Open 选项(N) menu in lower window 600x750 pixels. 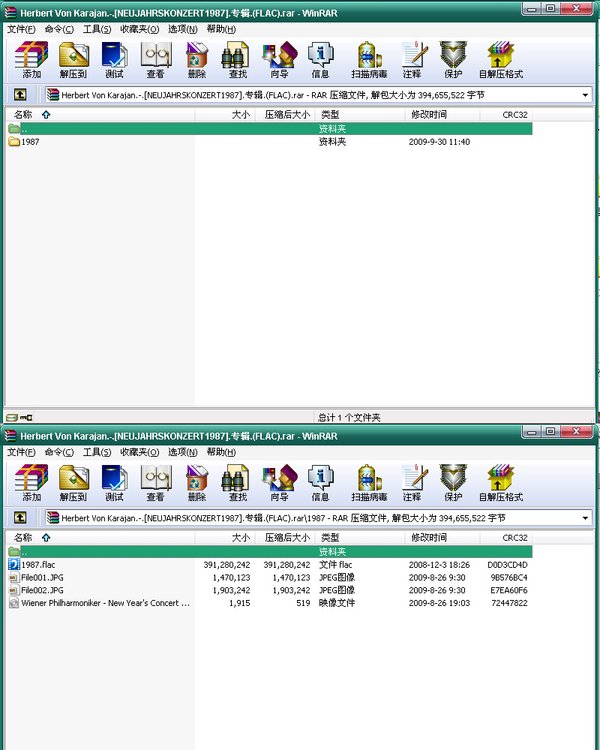[182, 452]
